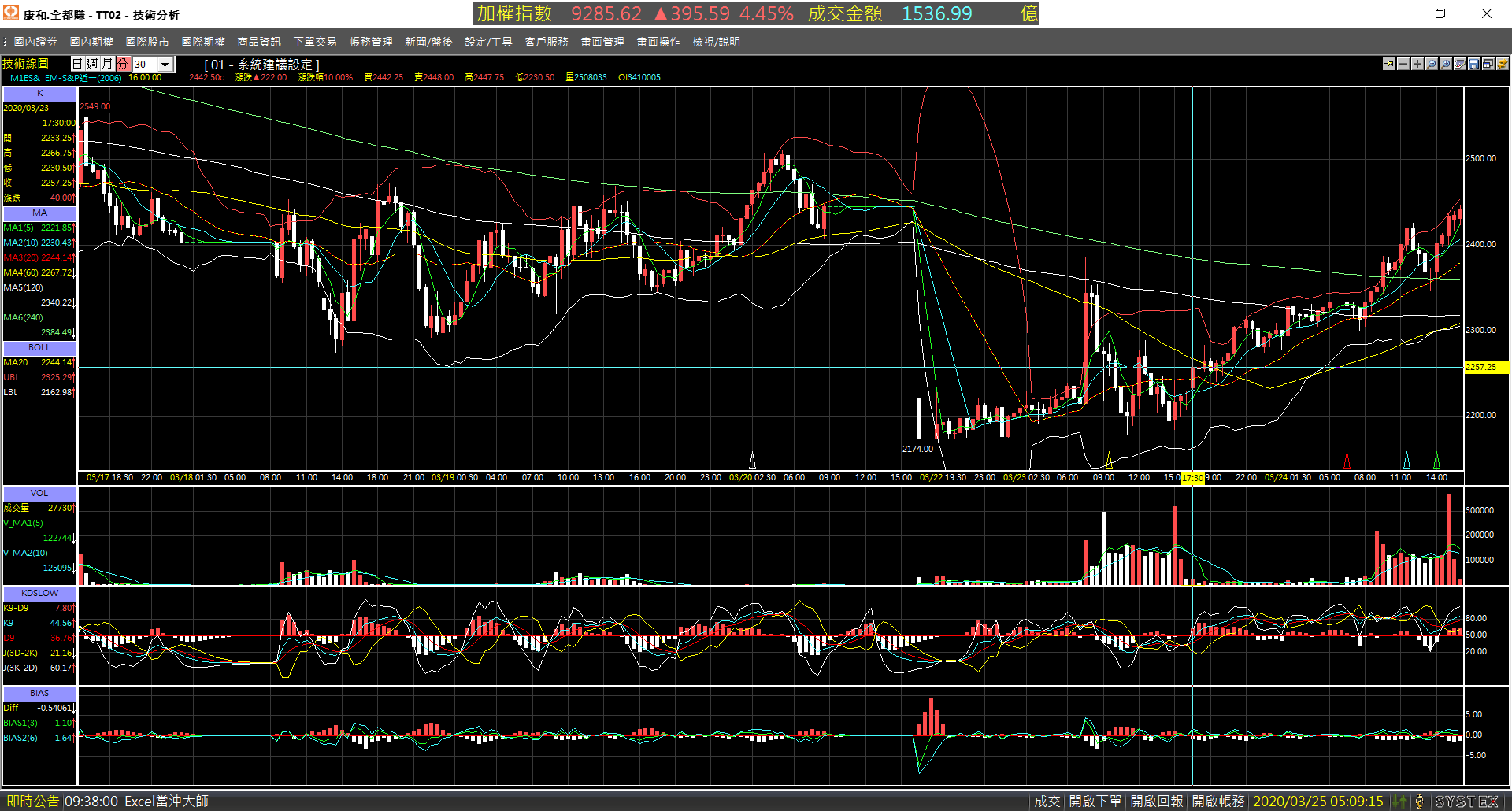Click the 成交量 27730 volume row
The height and width of the screenshot is (811, 1512).
pyautogui.click(x=39, y=508)
